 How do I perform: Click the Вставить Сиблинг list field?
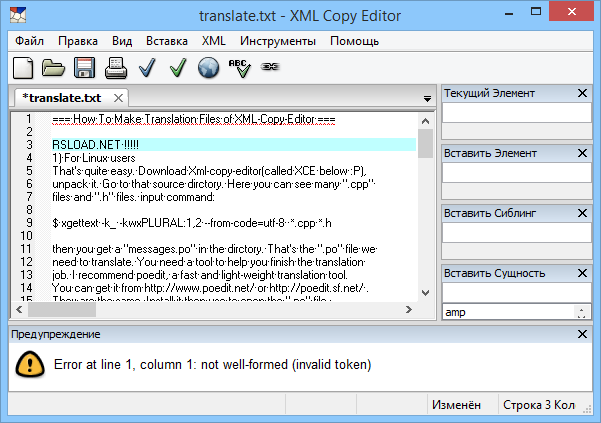(517, 233)
